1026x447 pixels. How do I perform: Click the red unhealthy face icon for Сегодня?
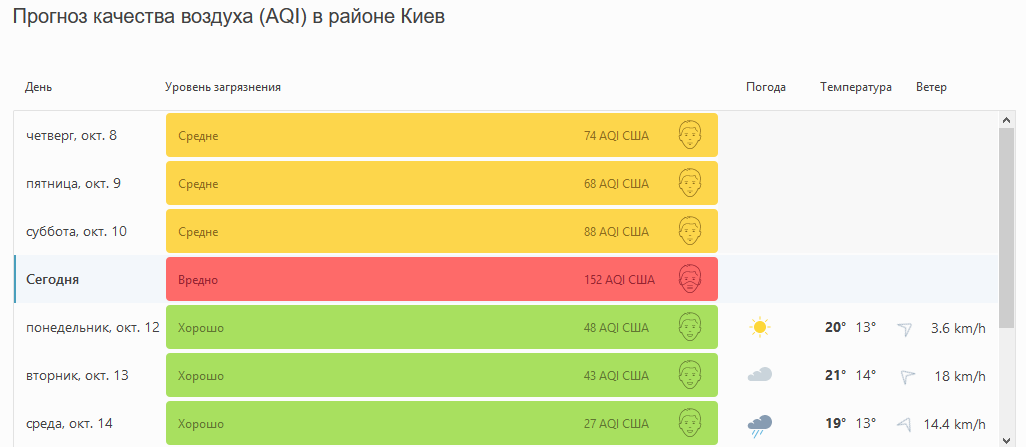[x=690, y=279]
